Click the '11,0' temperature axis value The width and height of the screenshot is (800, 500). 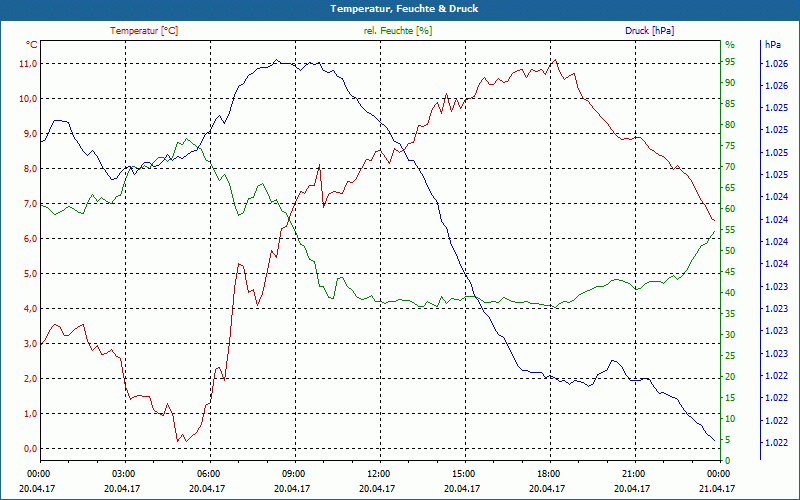(x=28, y=64)
